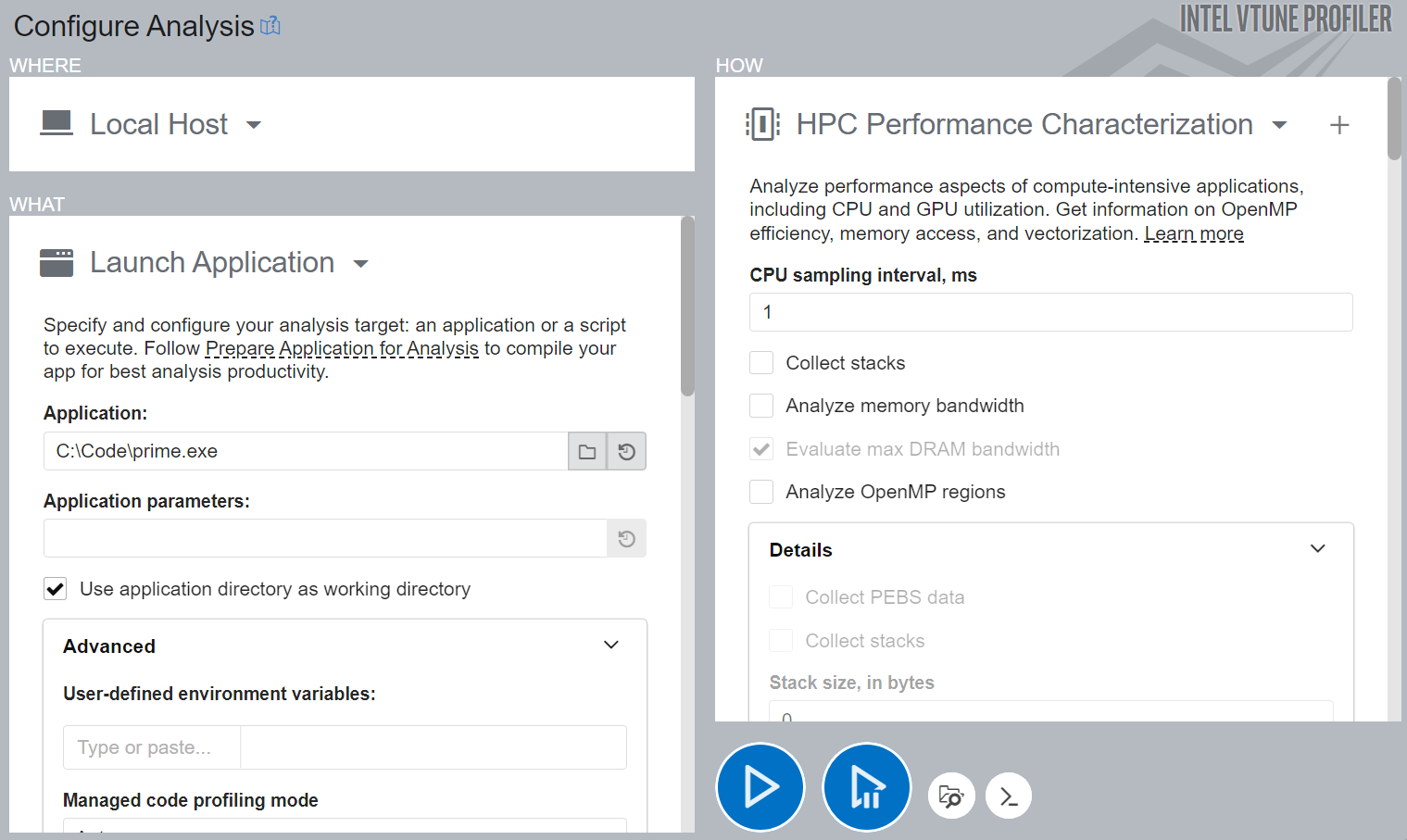Check Analyze OpenMP regions box
Image resolution: width=1407 pixels, height=840 pixels.
(761, 492)
